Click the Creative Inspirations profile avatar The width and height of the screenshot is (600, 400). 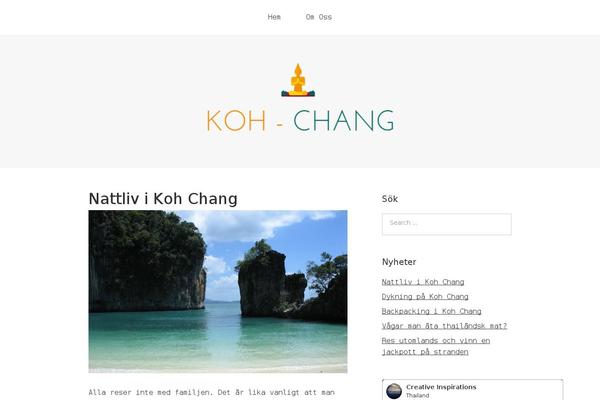point(394,391)
